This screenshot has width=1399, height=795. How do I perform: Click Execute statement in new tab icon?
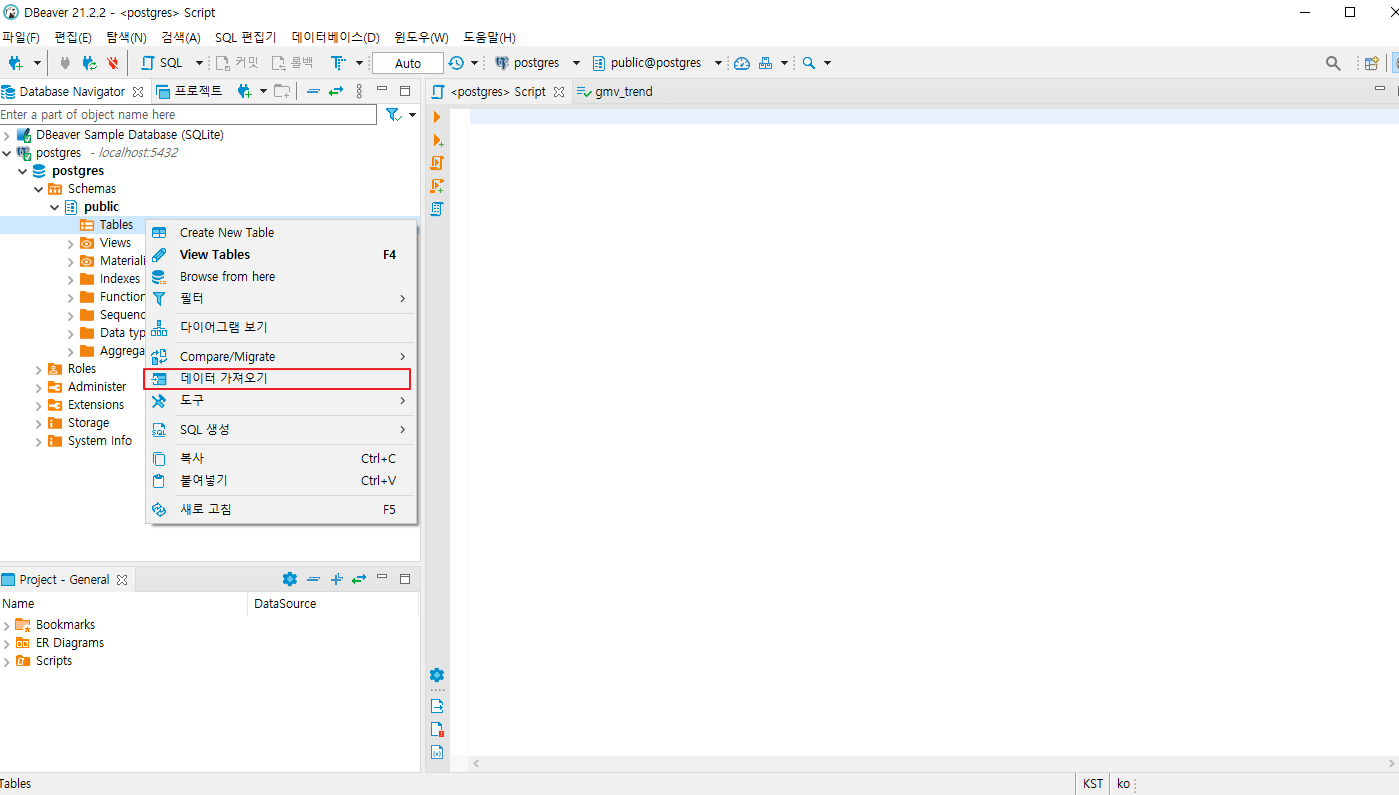(x=437, y=141)
